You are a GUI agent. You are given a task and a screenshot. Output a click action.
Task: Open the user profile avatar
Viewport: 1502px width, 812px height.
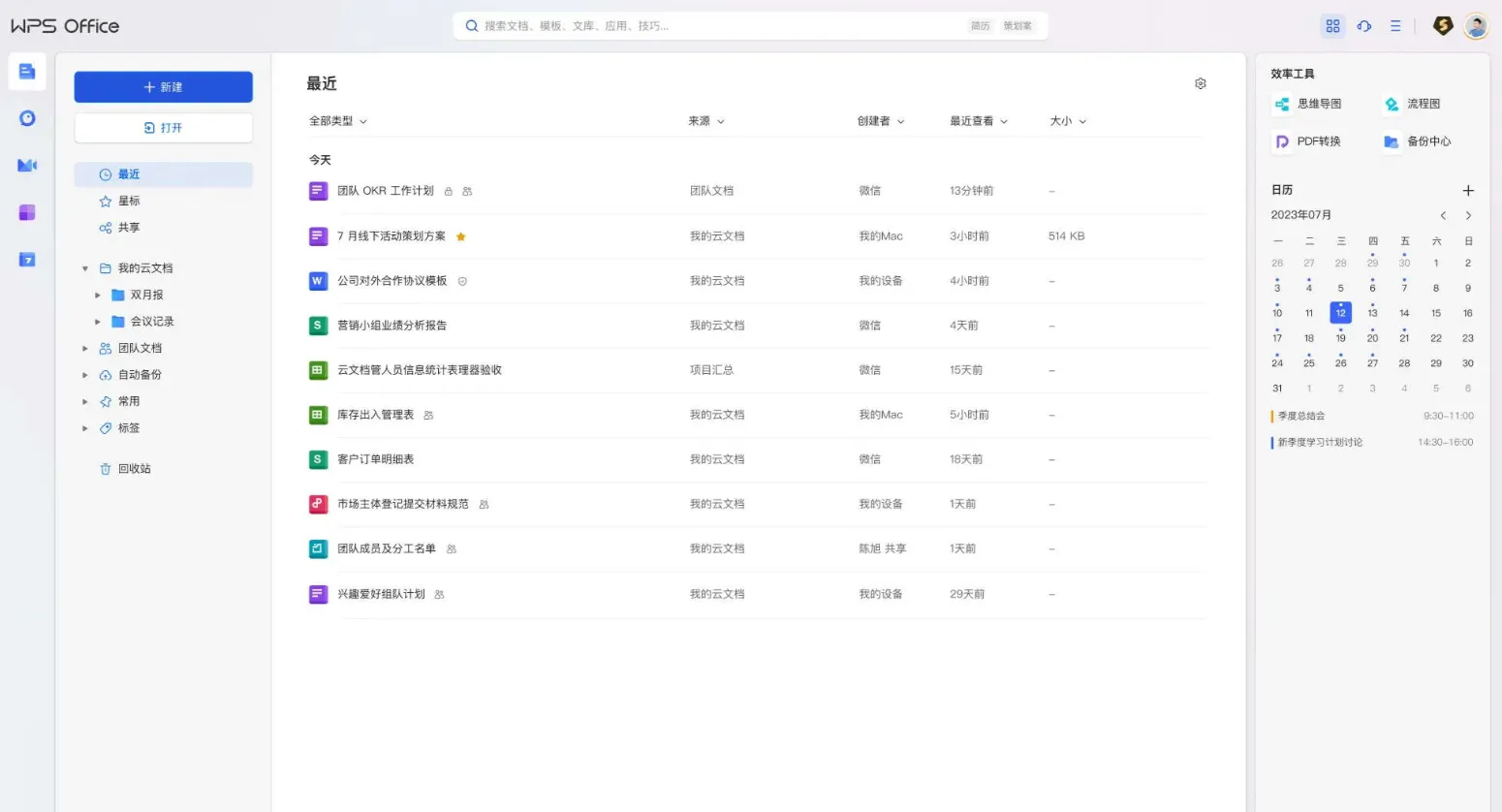(1476, 26)
